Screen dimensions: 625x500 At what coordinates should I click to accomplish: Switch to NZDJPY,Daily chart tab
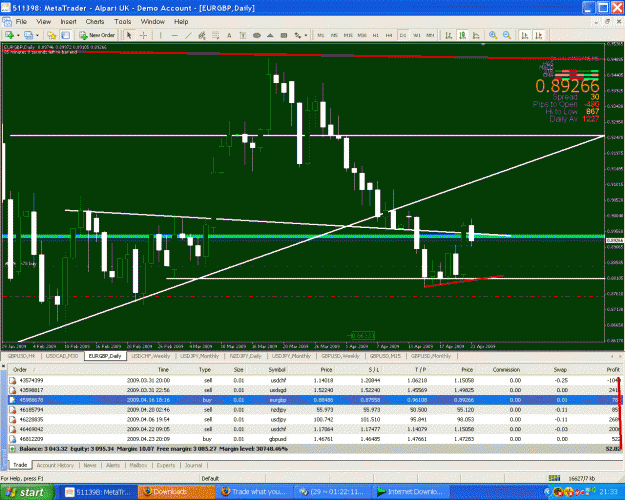pyautogui.click(x=245, y=356)
